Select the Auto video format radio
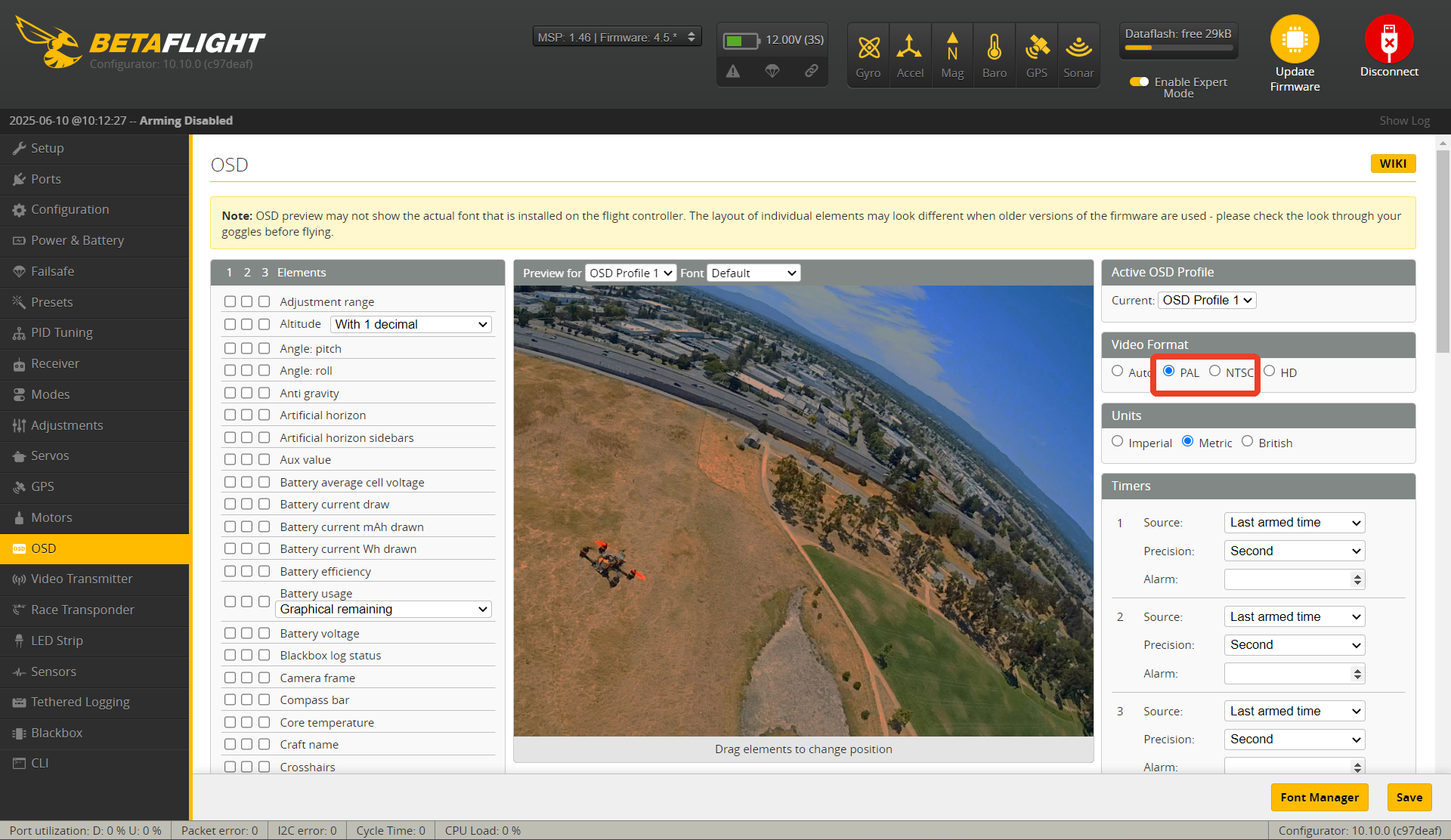Image resolution: width=1451 pixels, height=840 pixels. [x=1117, y=371]
